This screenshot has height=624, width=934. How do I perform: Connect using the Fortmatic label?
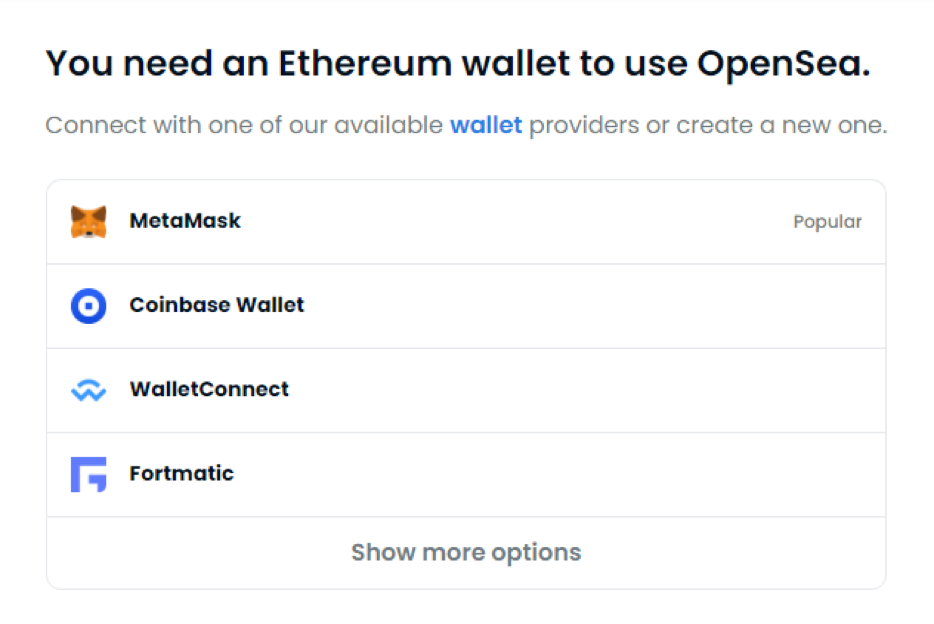coord(181,473)
